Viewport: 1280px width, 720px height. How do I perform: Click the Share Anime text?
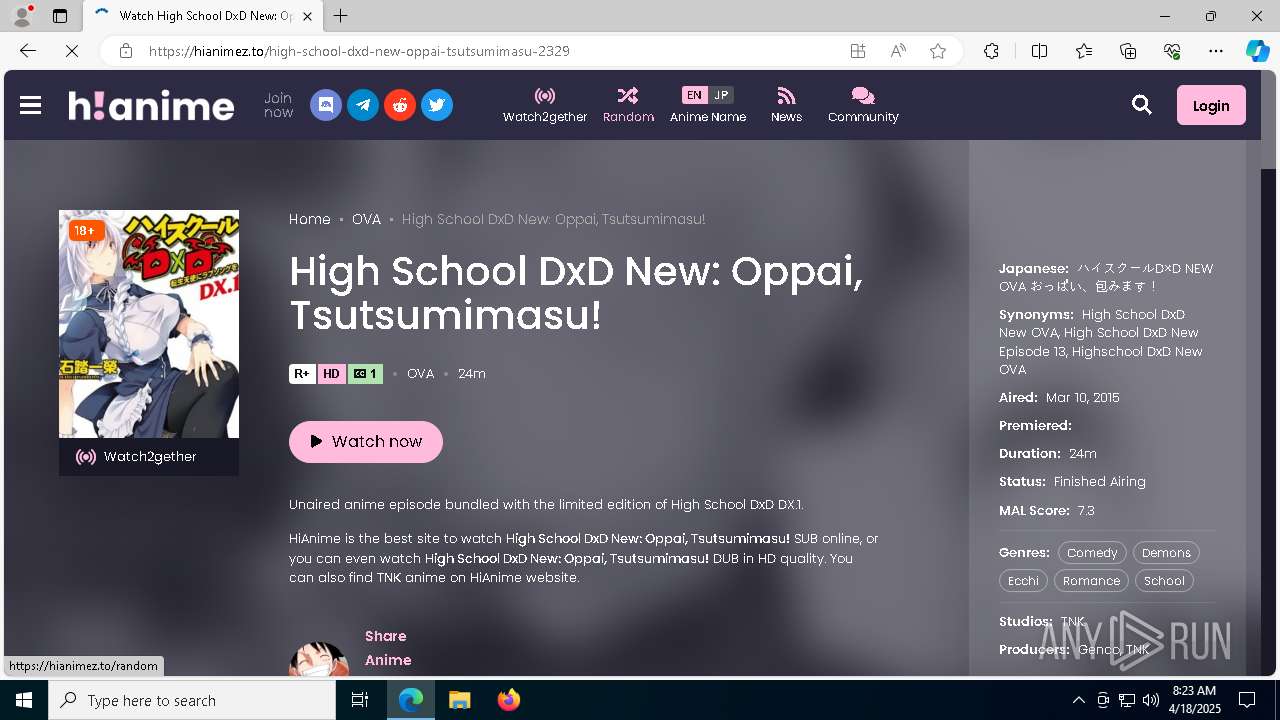(388, 648)
